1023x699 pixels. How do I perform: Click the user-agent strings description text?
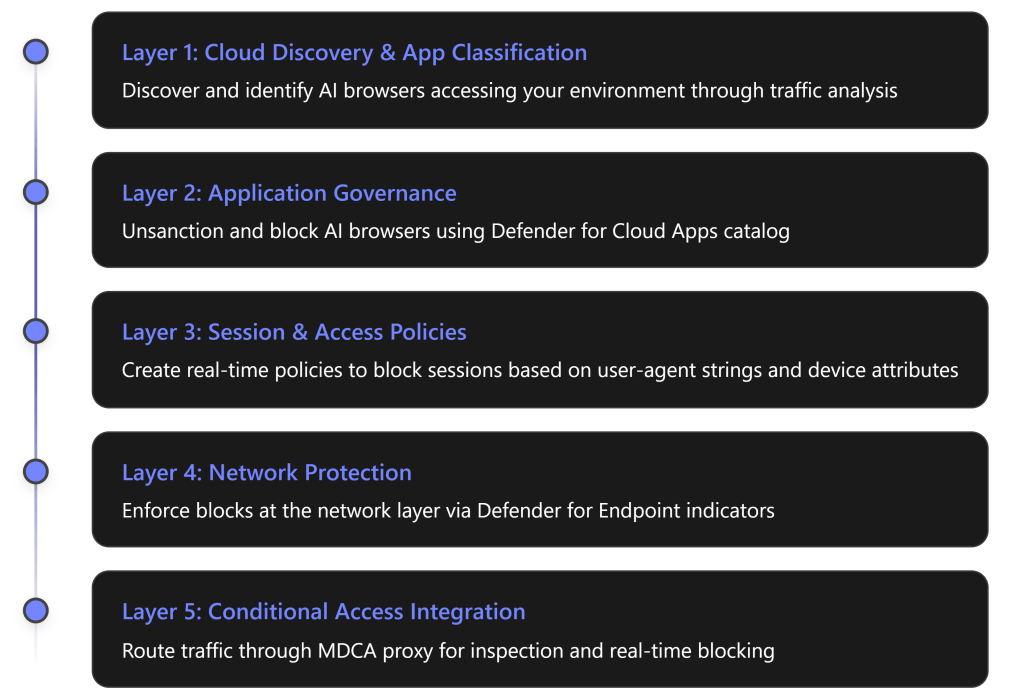(540, 370)
